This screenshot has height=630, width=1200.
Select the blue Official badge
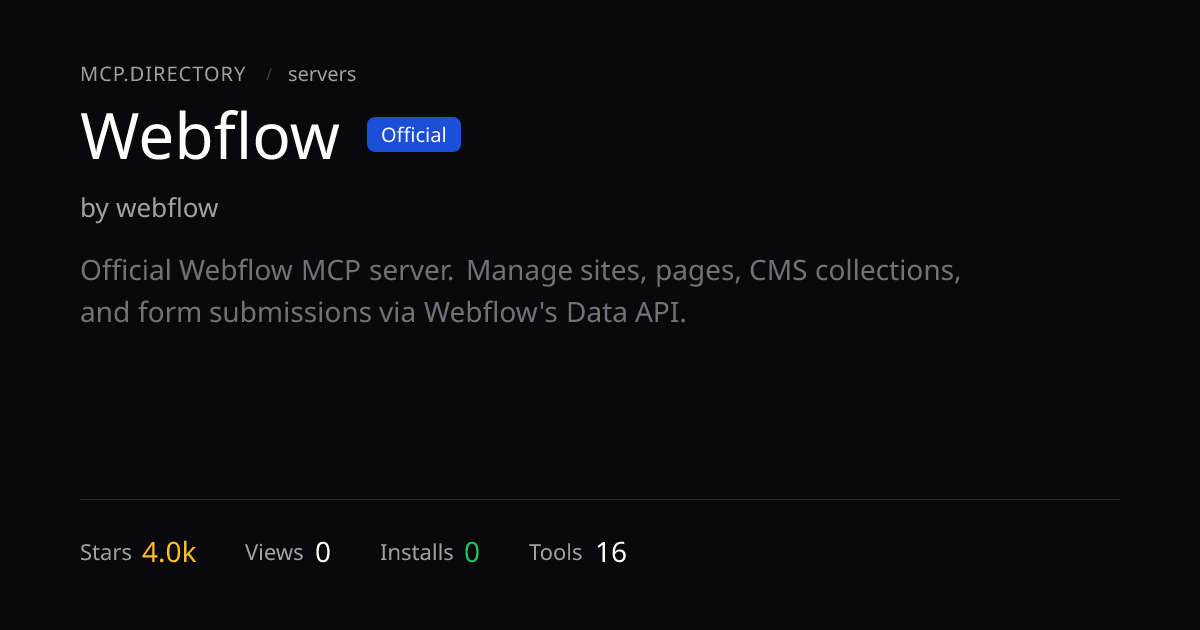click(414, 135)
